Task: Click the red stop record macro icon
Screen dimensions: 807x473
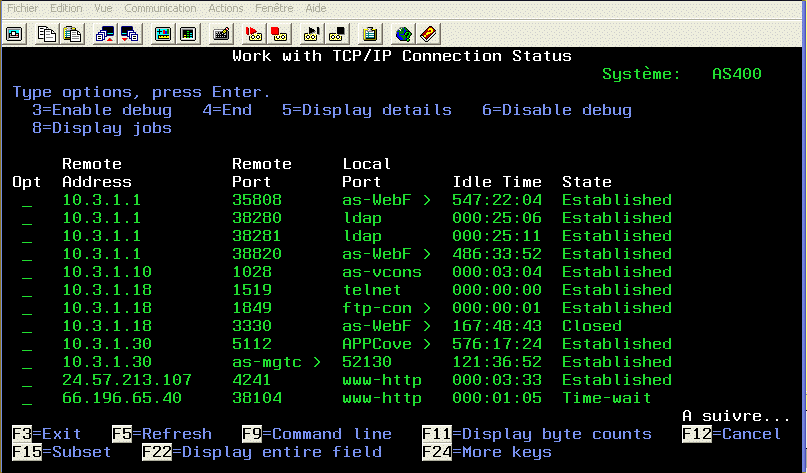Action: click(x=281, y=34)
